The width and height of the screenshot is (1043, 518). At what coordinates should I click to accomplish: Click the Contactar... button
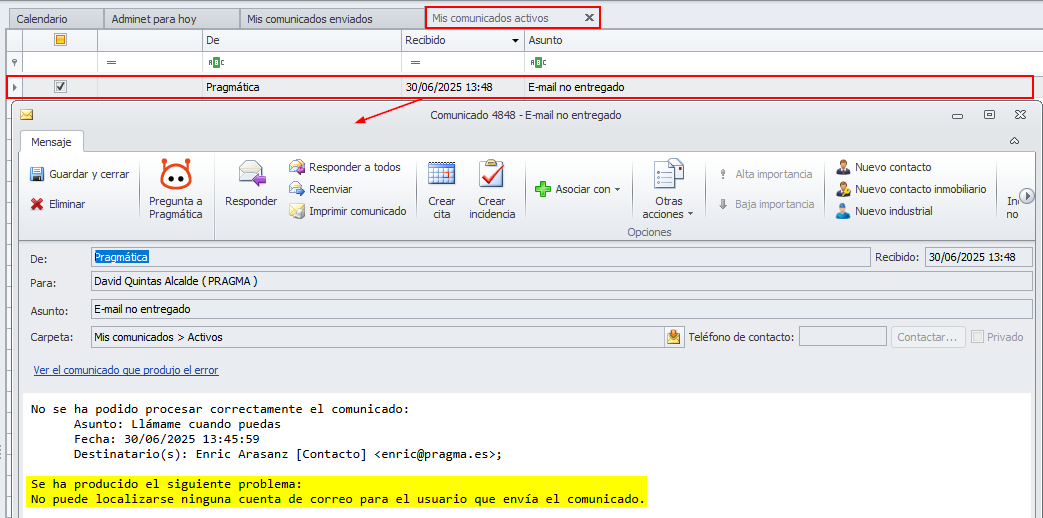pos(929,337)
